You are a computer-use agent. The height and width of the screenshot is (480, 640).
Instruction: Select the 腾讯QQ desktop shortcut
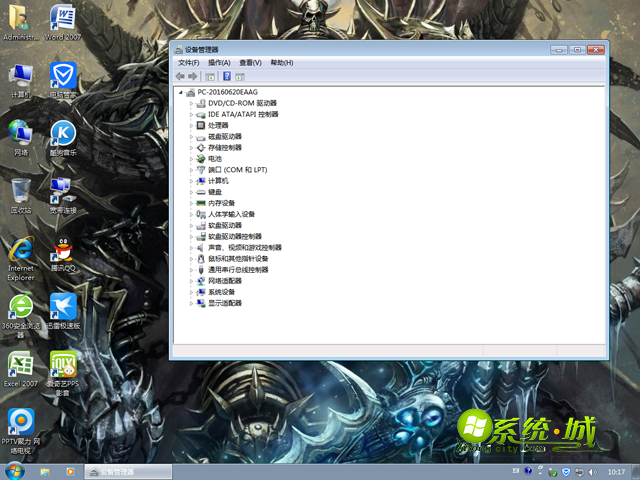pyautogui.click(x=63, y=254)
